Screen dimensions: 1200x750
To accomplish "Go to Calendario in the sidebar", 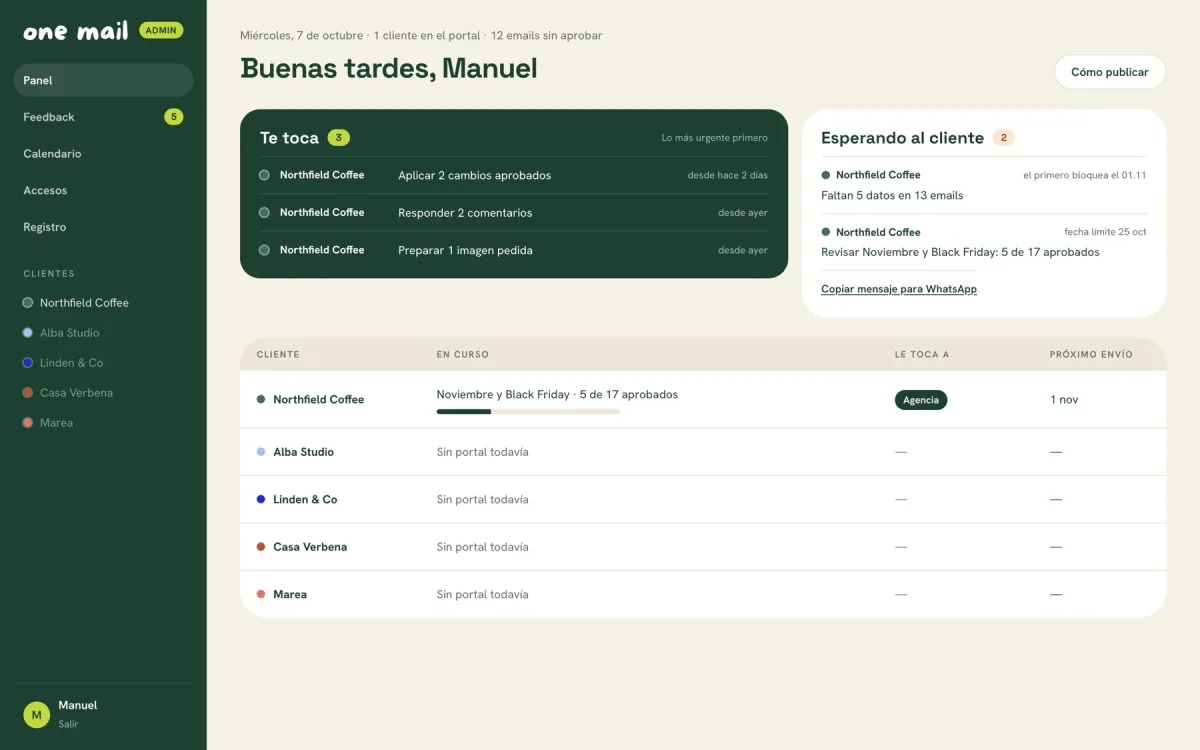I will 103,154.
